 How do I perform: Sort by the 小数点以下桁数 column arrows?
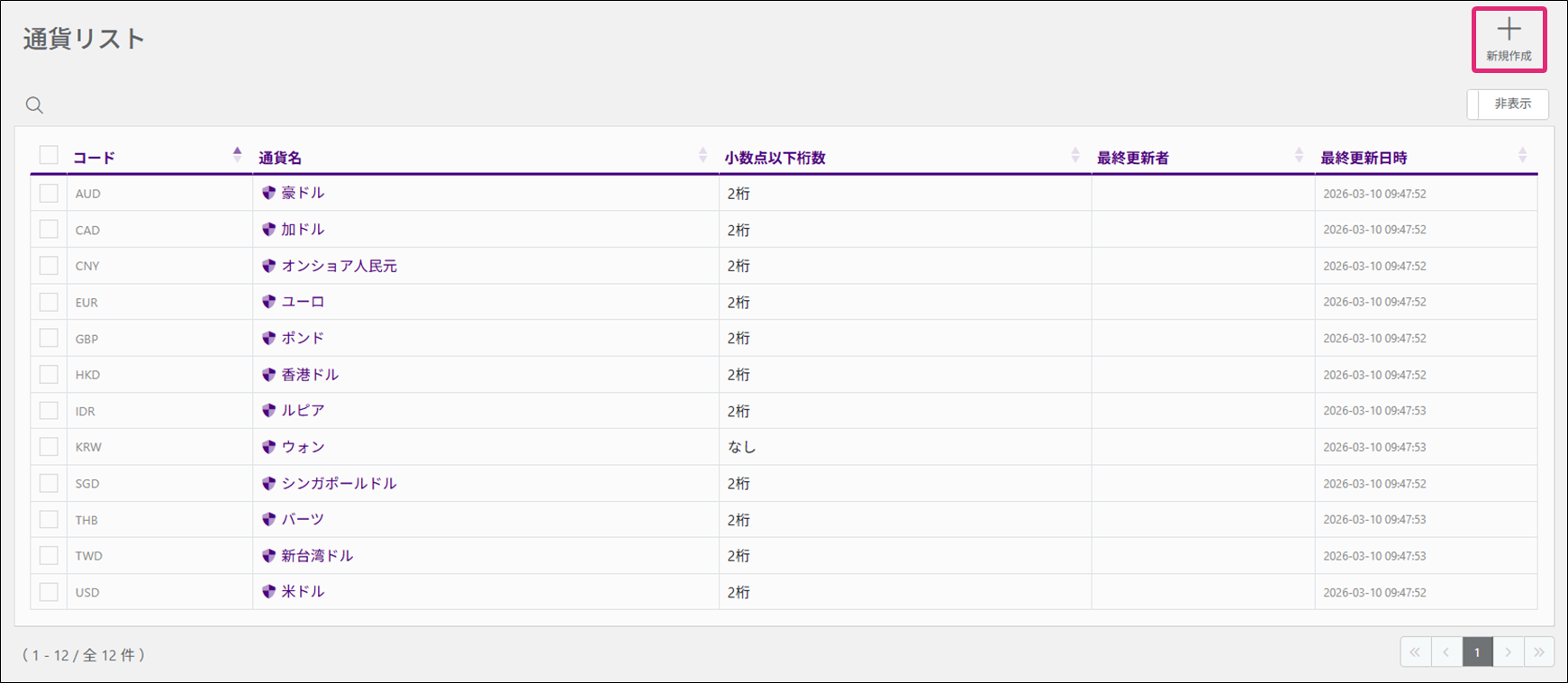[1074, 155]
